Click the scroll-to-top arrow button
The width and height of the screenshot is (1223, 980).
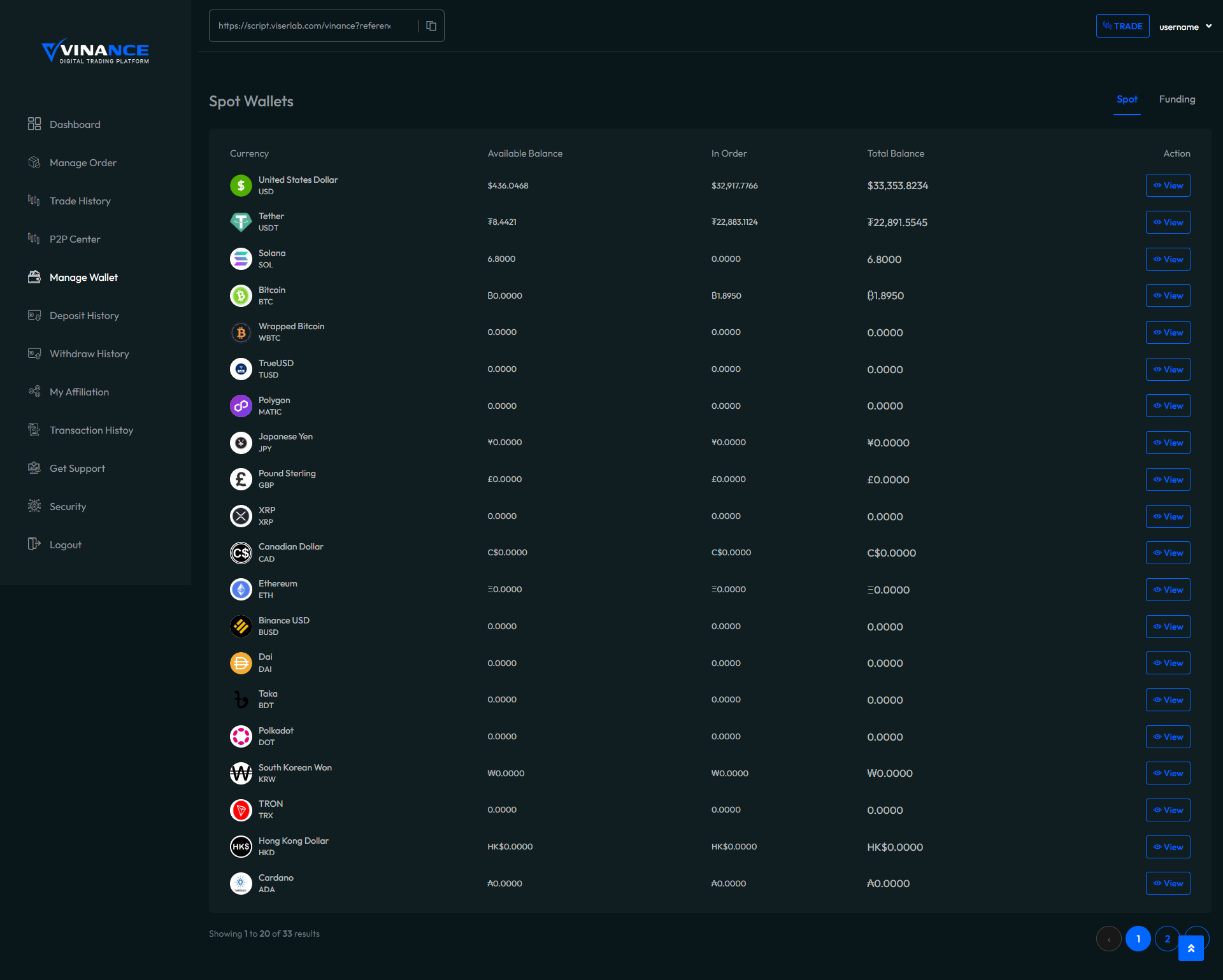(x=1191, y=948)
